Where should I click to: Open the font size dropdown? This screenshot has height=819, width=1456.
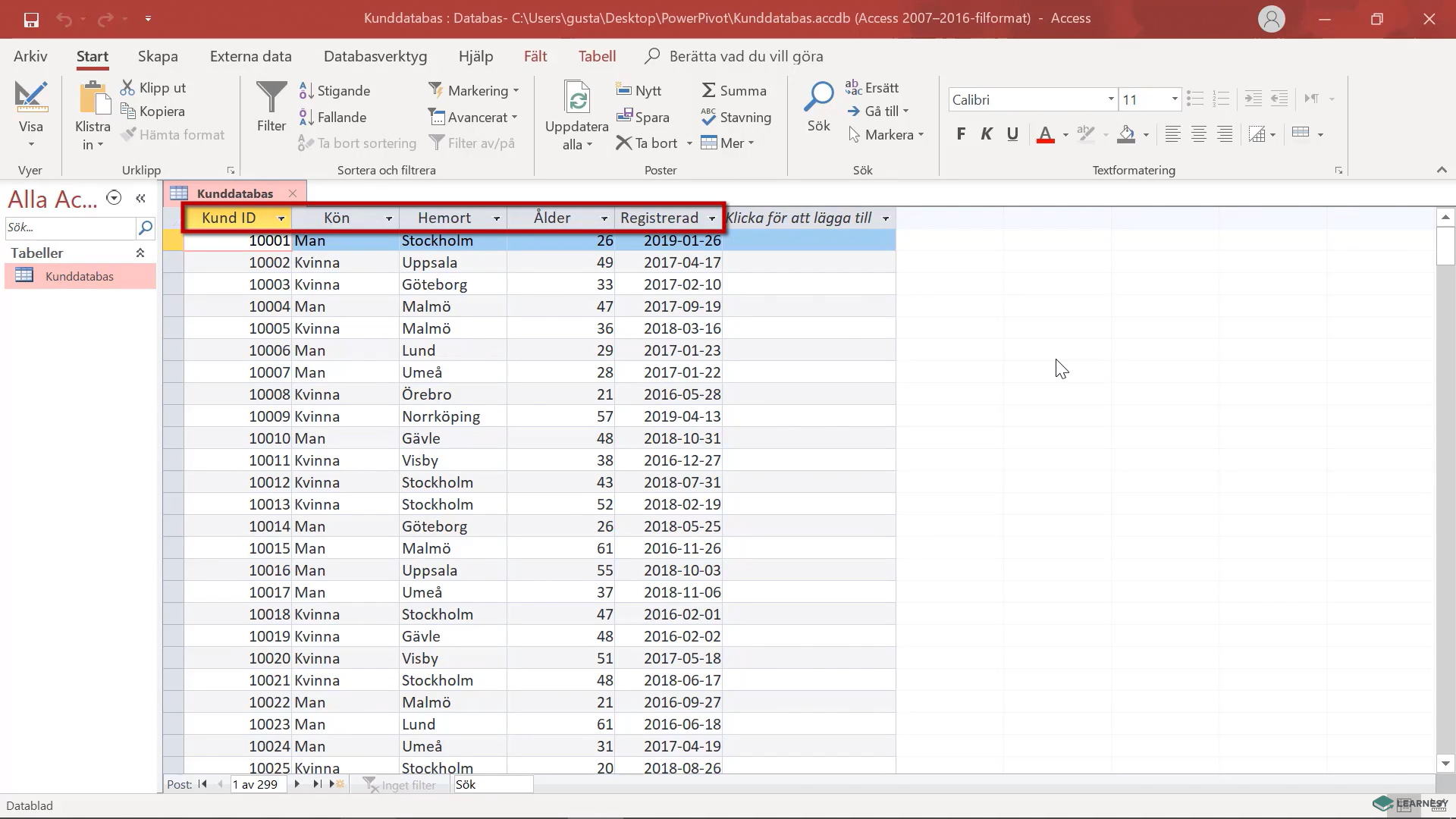tap(1175, 99)
